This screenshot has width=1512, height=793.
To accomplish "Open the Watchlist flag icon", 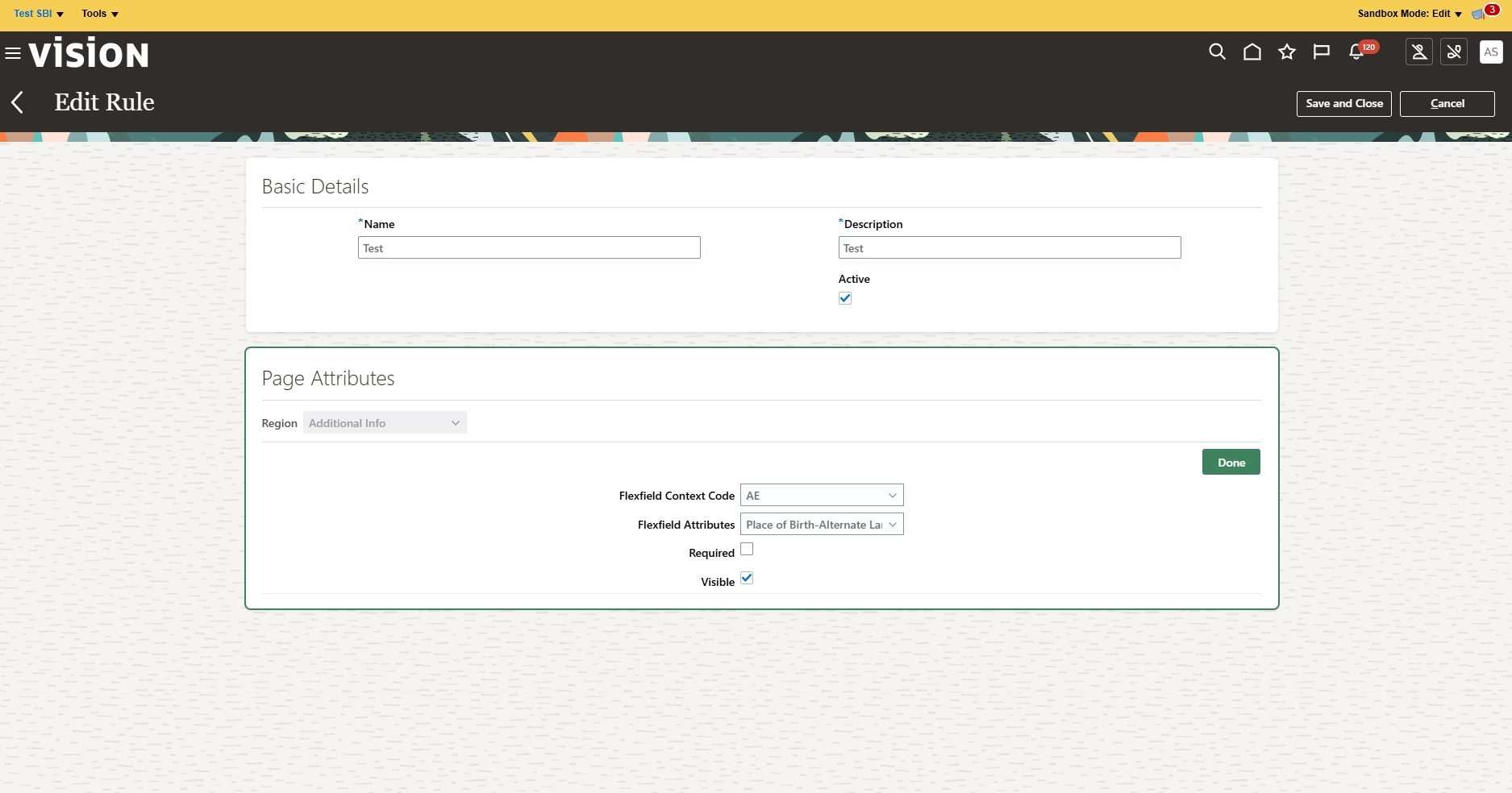I will (x=1321, y=52).
